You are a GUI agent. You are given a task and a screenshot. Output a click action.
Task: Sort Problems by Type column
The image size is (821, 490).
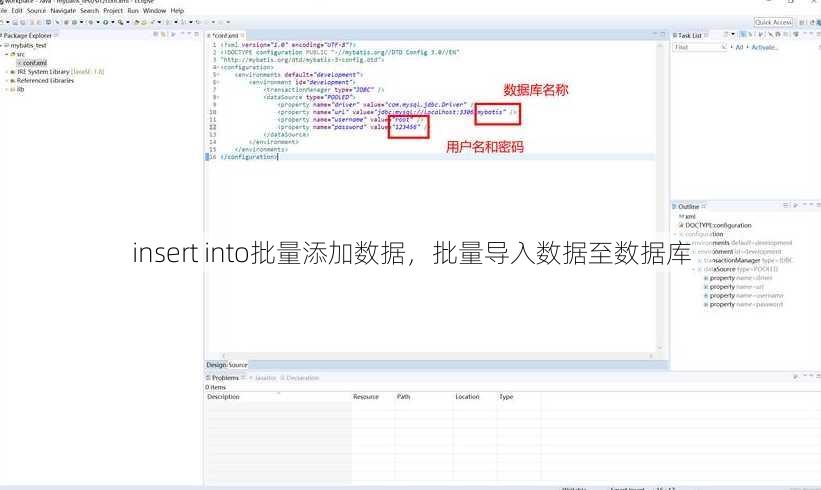click(519, 397)
